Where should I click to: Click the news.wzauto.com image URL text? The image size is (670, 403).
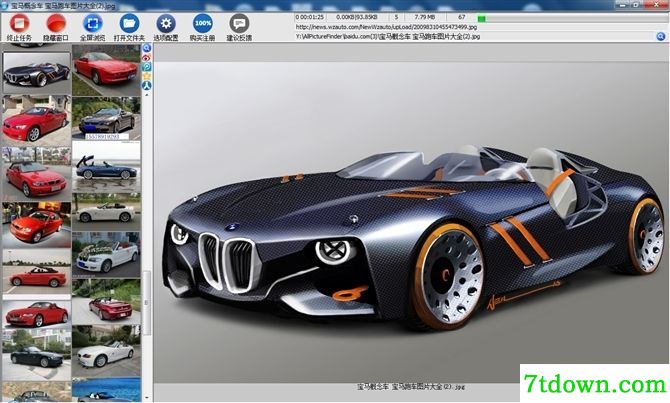click(x=386, y=26)
